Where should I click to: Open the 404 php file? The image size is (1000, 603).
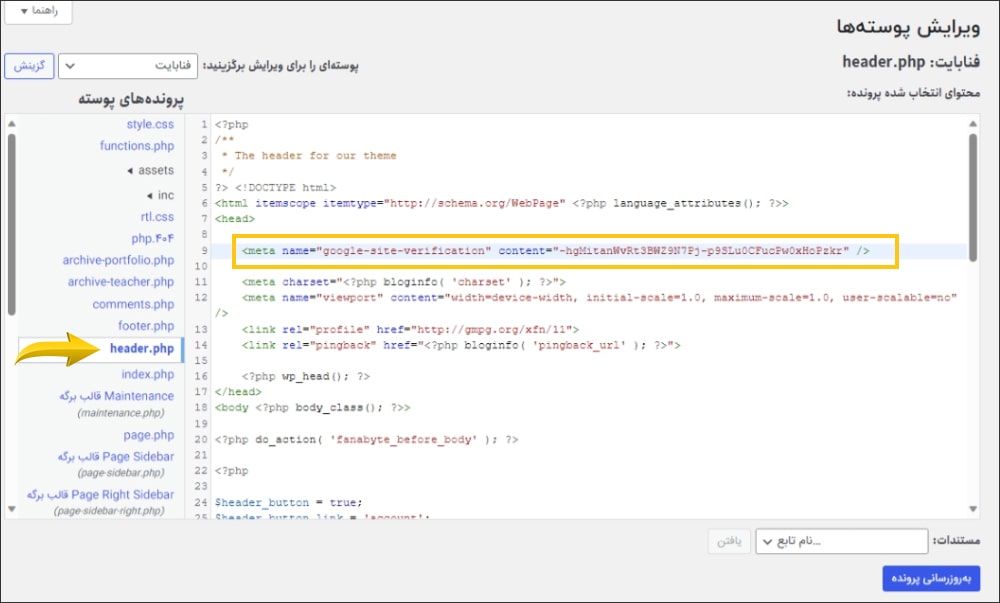click(152, 238)
